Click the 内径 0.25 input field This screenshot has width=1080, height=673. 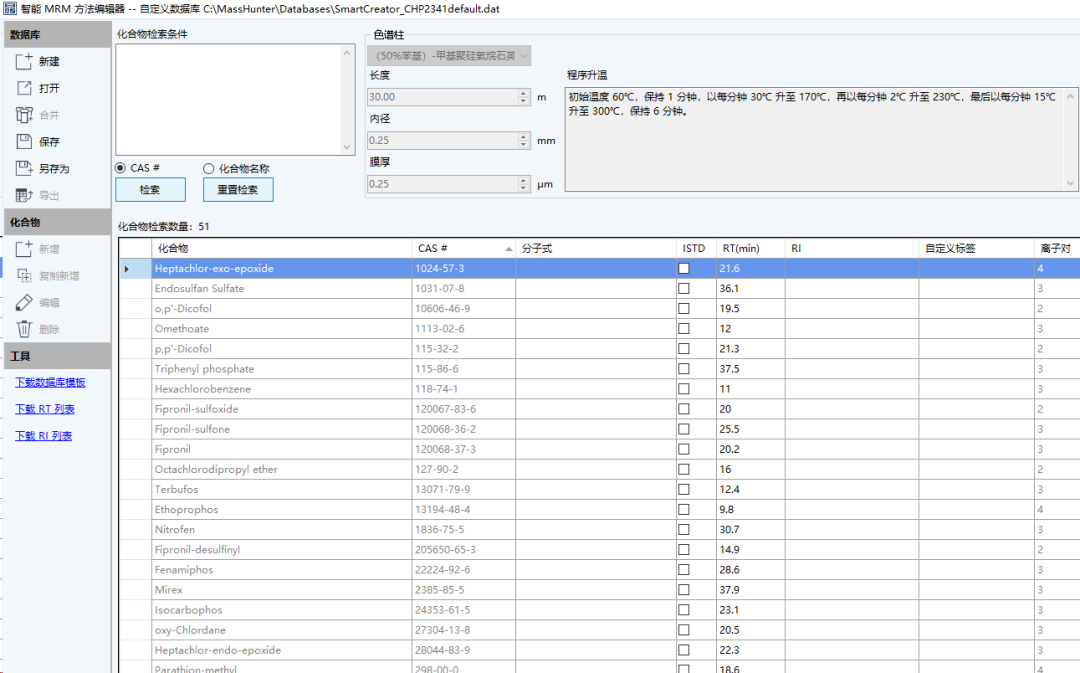443,141
